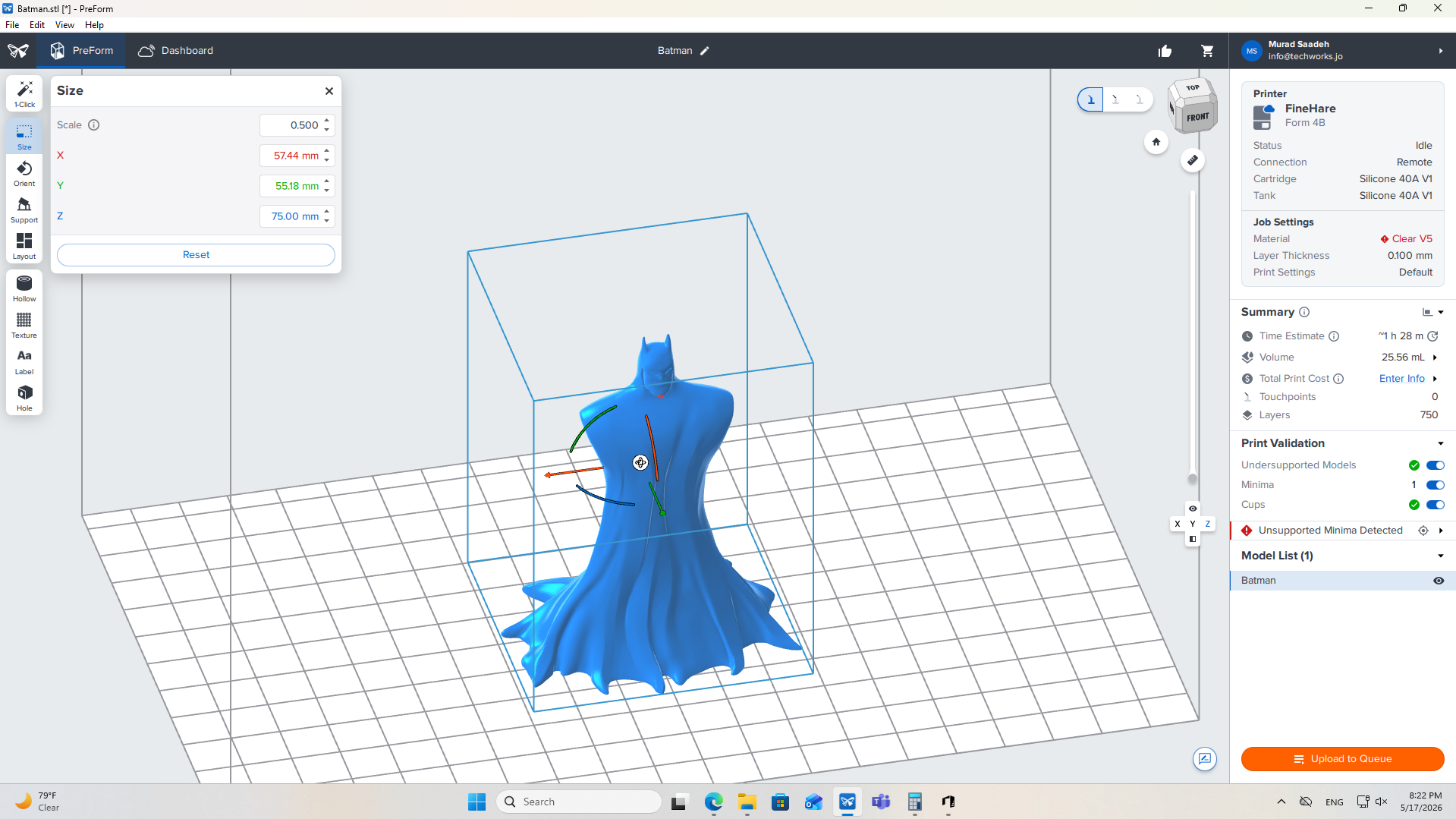Select the Hollow tool
The width and height of the screenshot is (1456, 819).
click(x=24, y=288)
